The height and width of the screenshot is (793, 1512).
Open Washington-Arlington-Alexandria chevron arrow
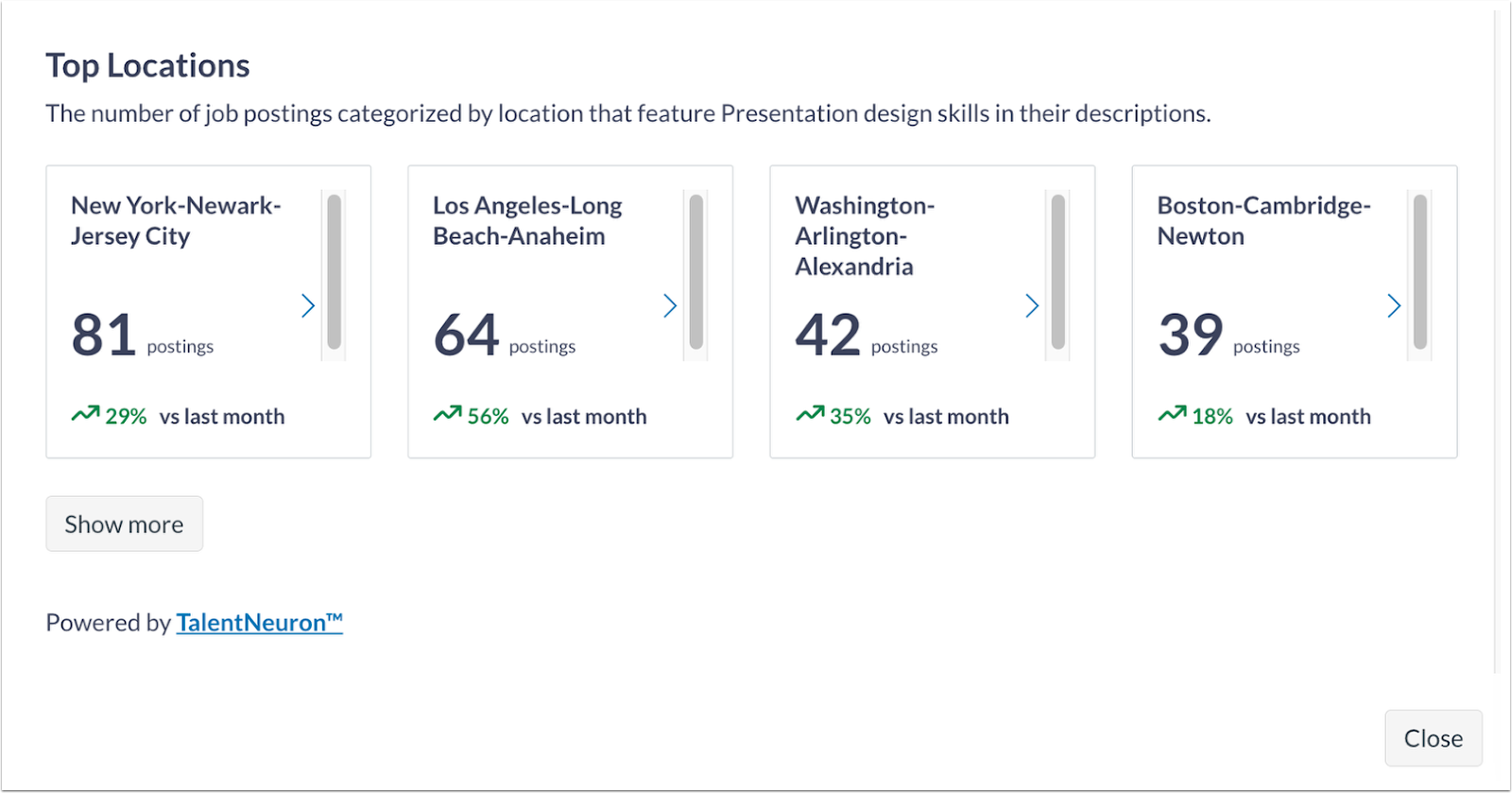click(x=1031, y=305)
